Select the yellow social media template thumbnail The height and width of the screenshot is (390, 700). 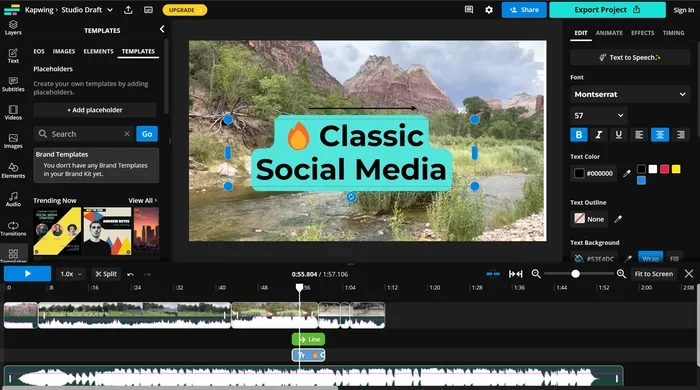(x=57, y=231)
